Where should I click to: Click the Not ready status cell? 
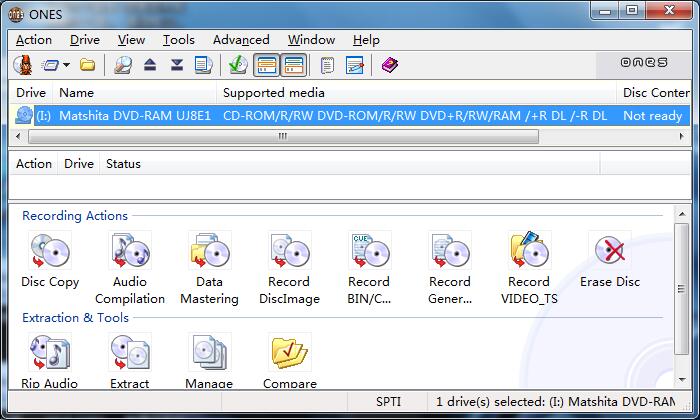(x=653, y=116)
